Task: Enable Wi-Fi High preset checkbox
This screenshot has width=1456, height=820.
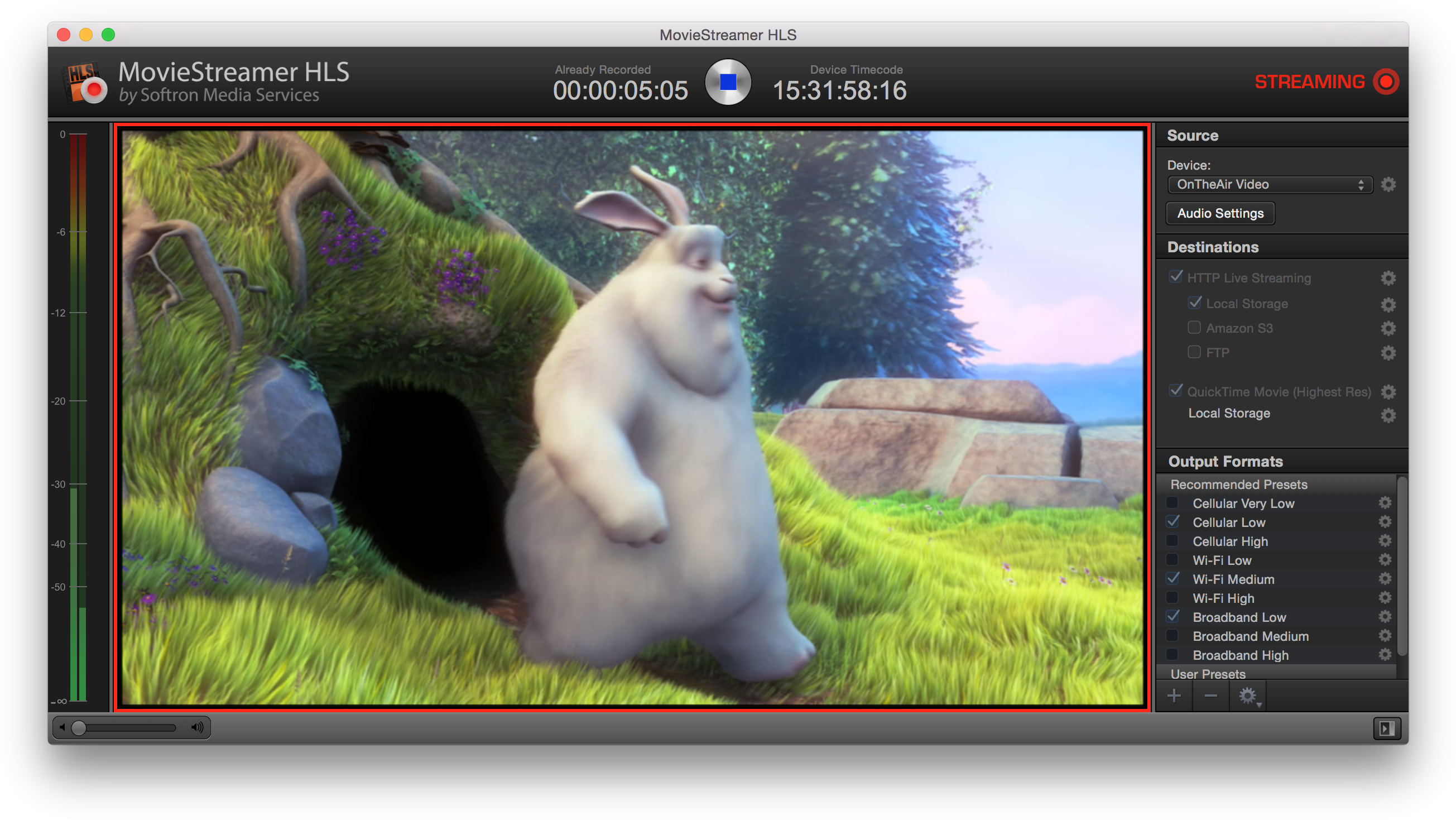Action: (1173, 597)
